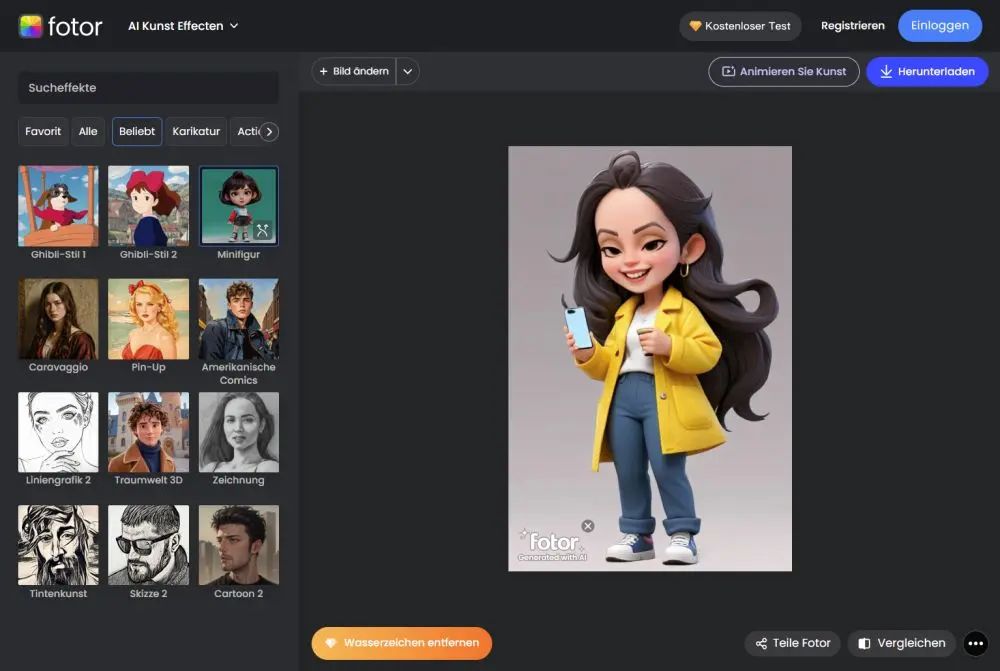
Task: Select the Alle category tab
Action: click(88, 131)
